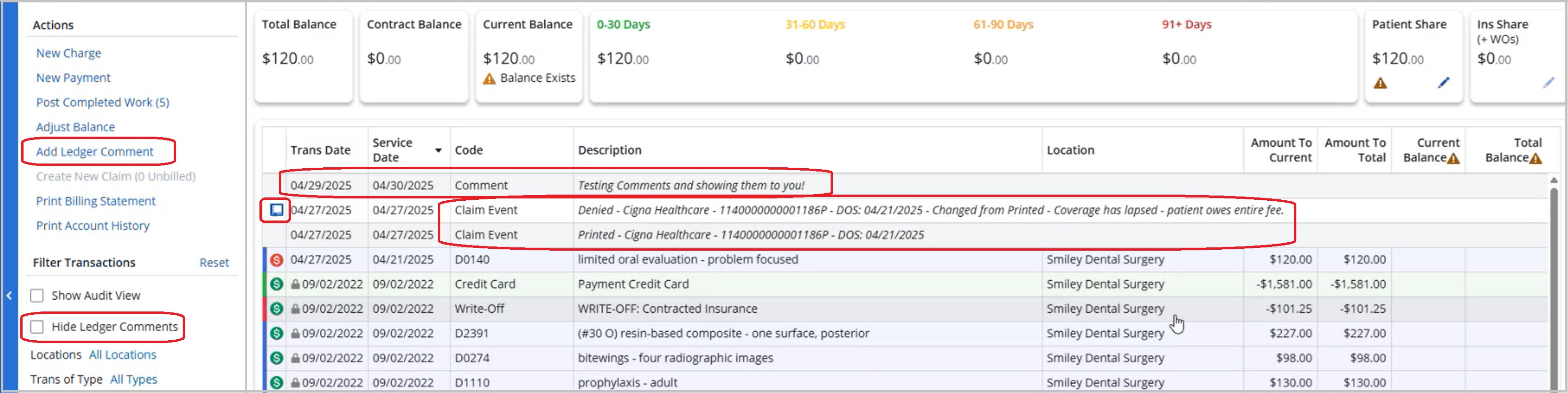
Task: Choose Add Ledger Comment in Actions
Action: 94,152
